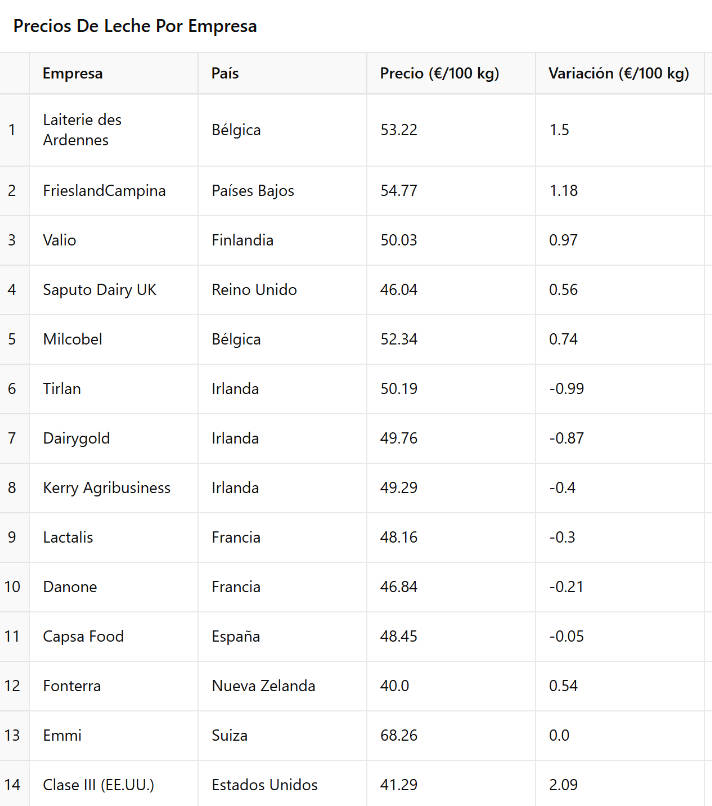Viewport: 712px width, 806px height.
Task: Click Nueva Zelanda country cell
Action: (x=282, y=686)
